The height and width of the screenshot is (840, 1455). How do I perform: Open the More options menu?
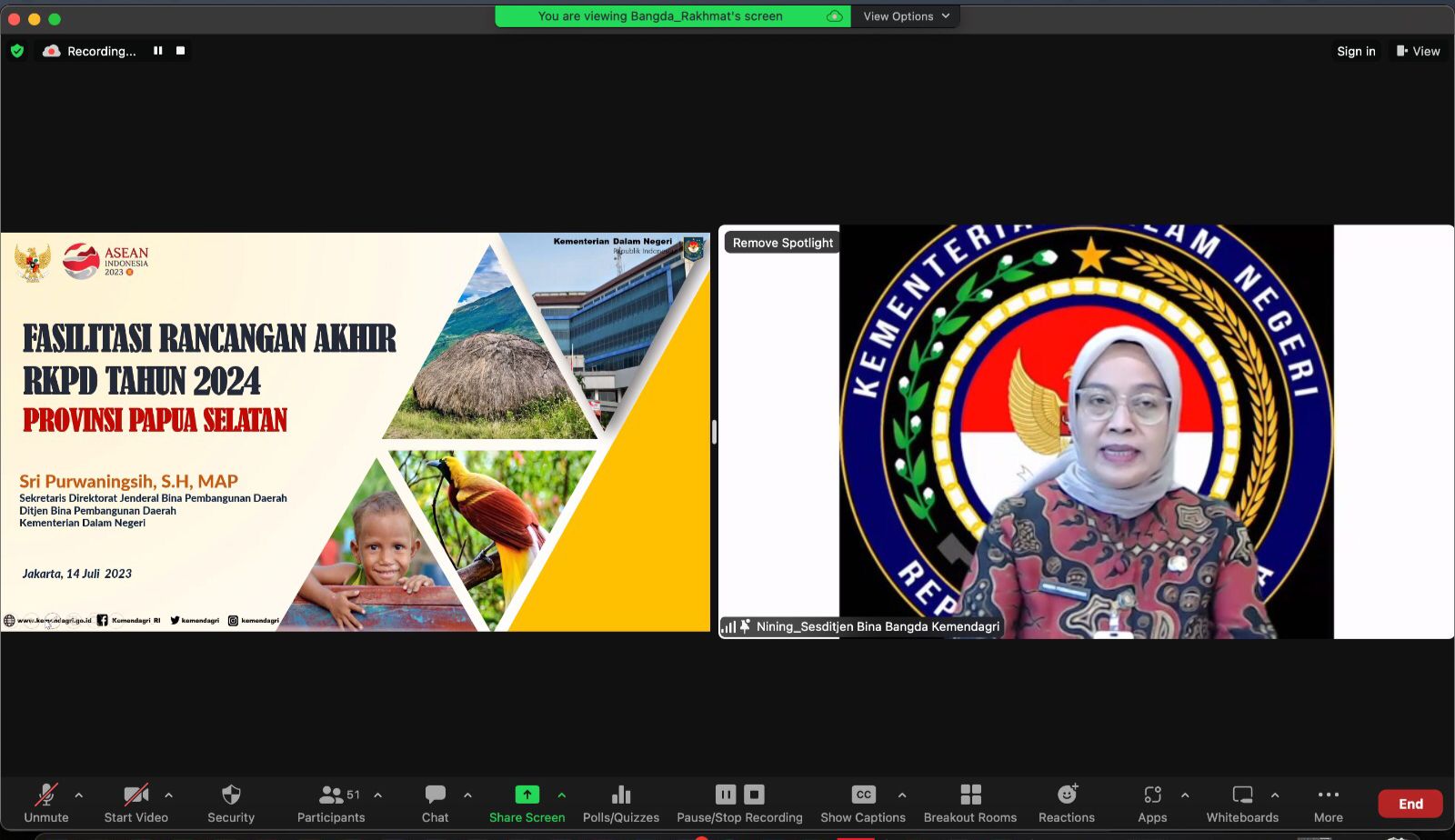coord(1329,804)
